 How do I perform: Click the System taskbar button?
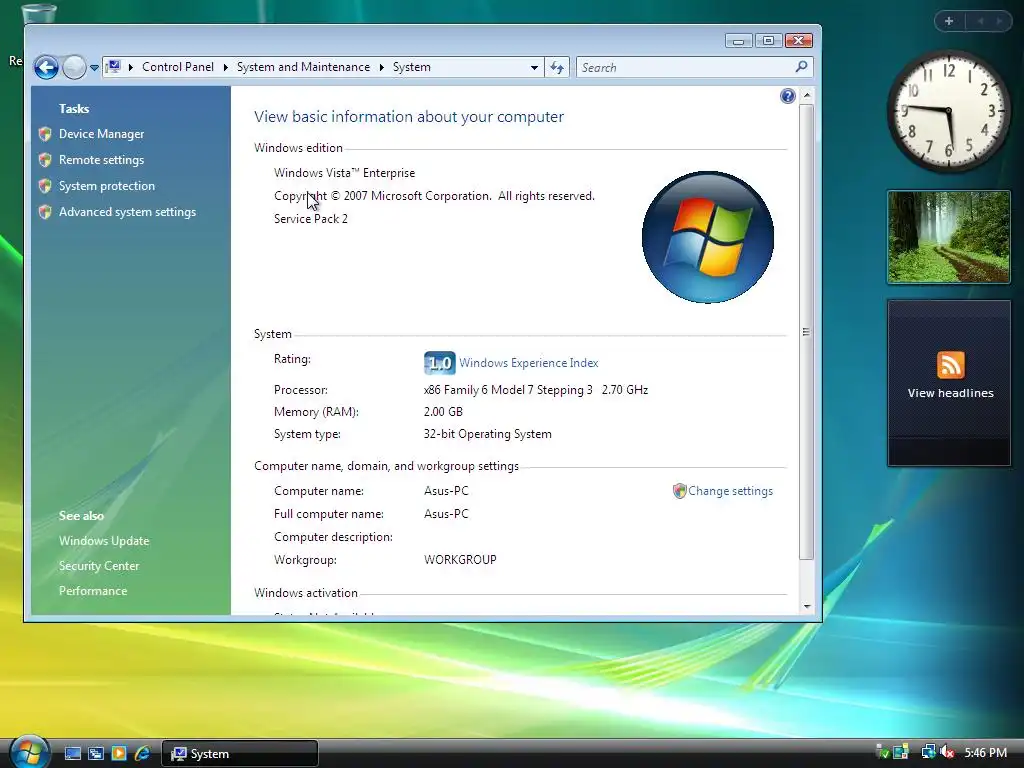[x=240, y=754]
